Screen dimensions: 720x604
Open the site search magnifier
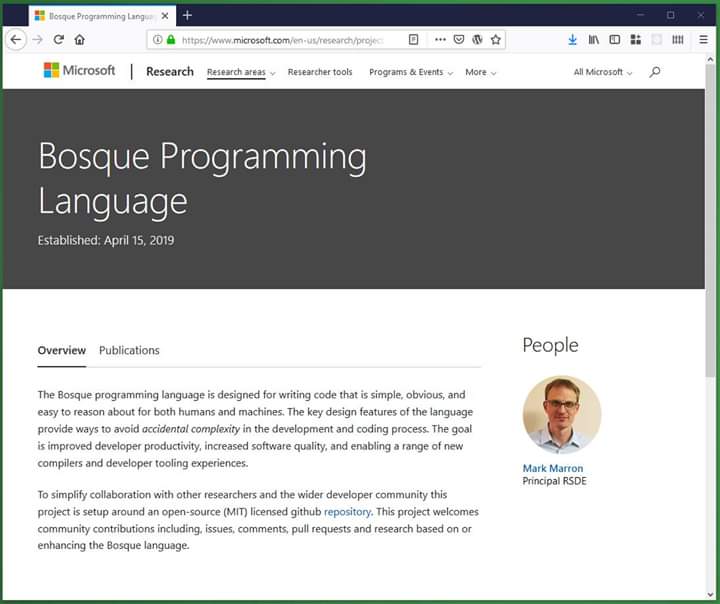(654, 72)
